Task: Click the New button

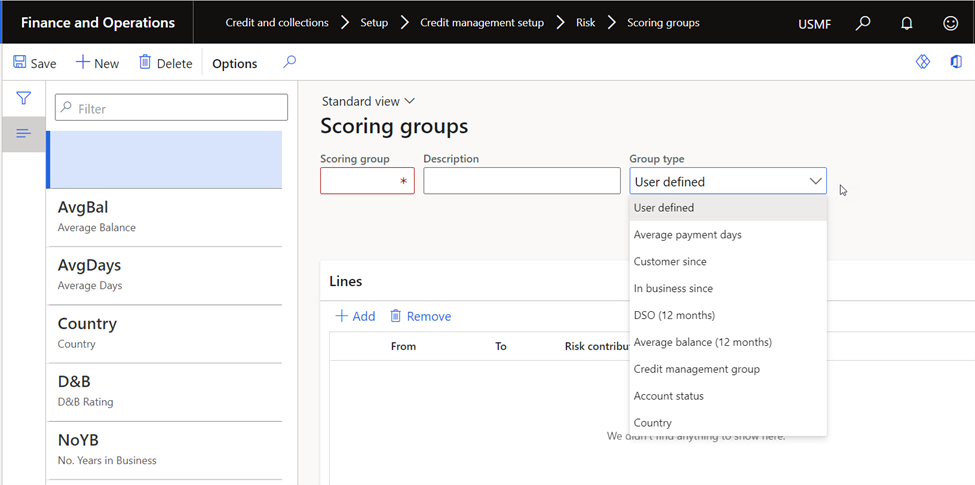Action: pyautogui.click(x=98, y=63)
